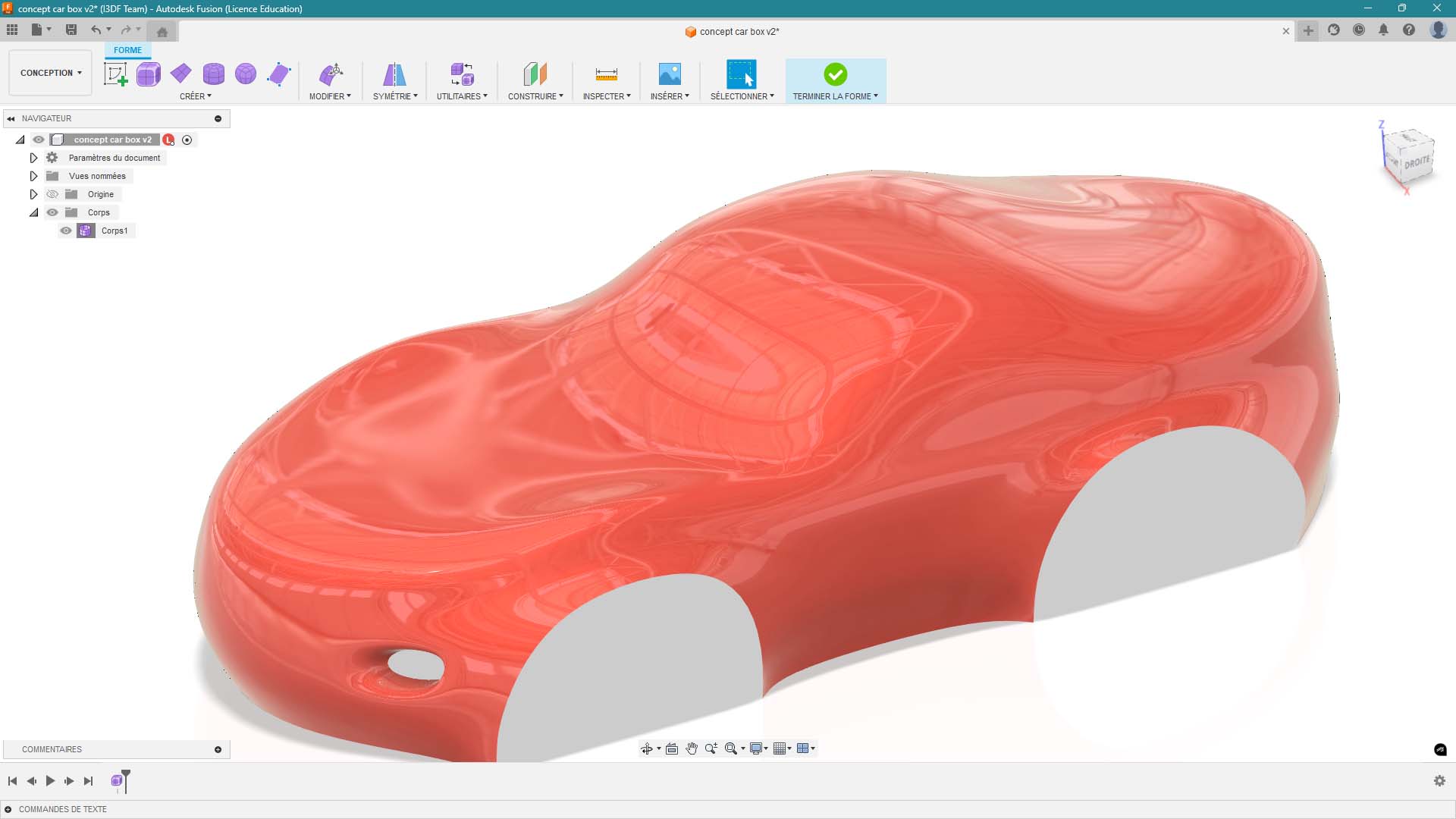Show the Origine folder
Screen dimensions: 1456x819
[x=52, y=194]
